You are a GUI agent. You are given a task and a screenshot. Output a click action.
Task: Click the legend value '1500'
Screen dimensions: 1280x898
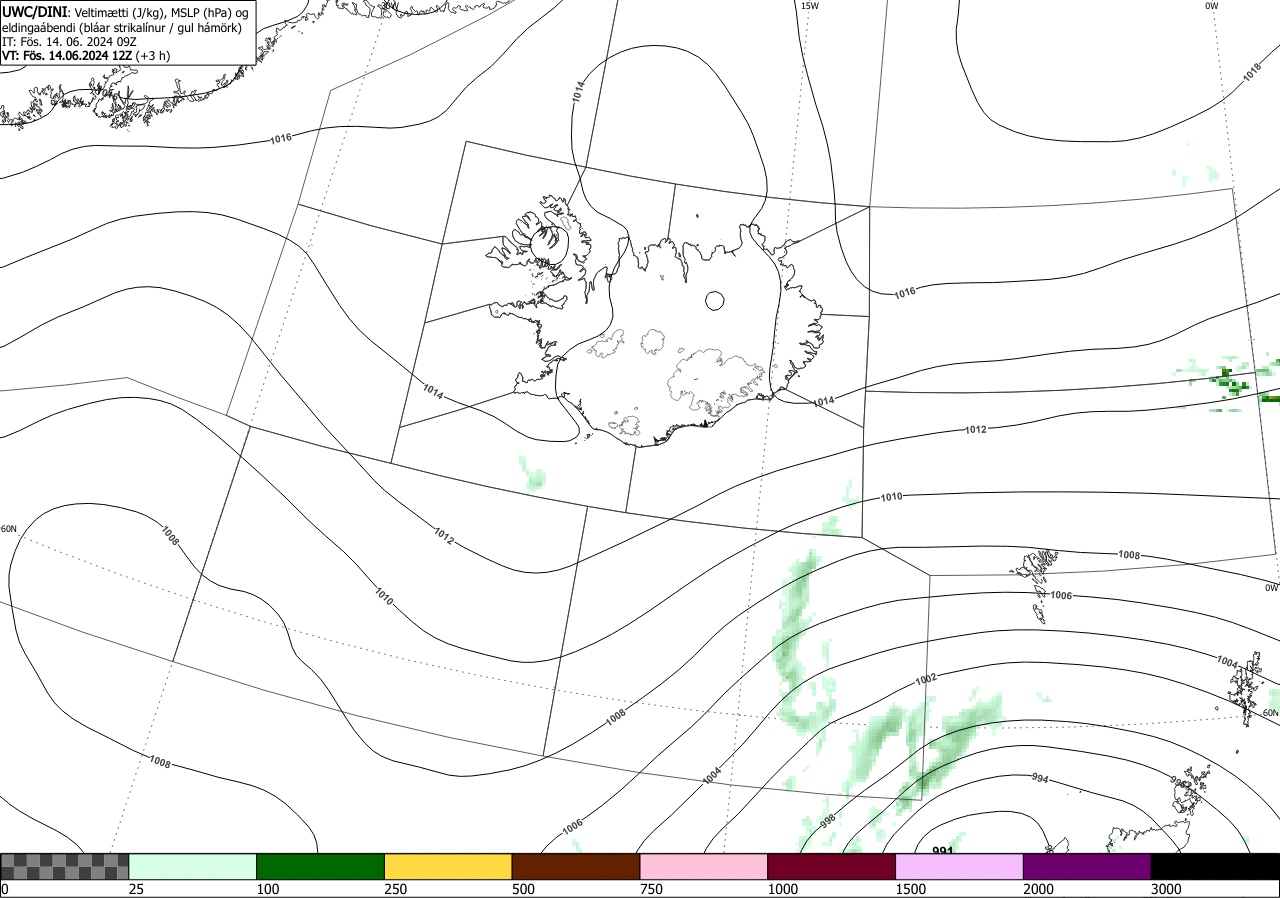(x=911, y=889)
